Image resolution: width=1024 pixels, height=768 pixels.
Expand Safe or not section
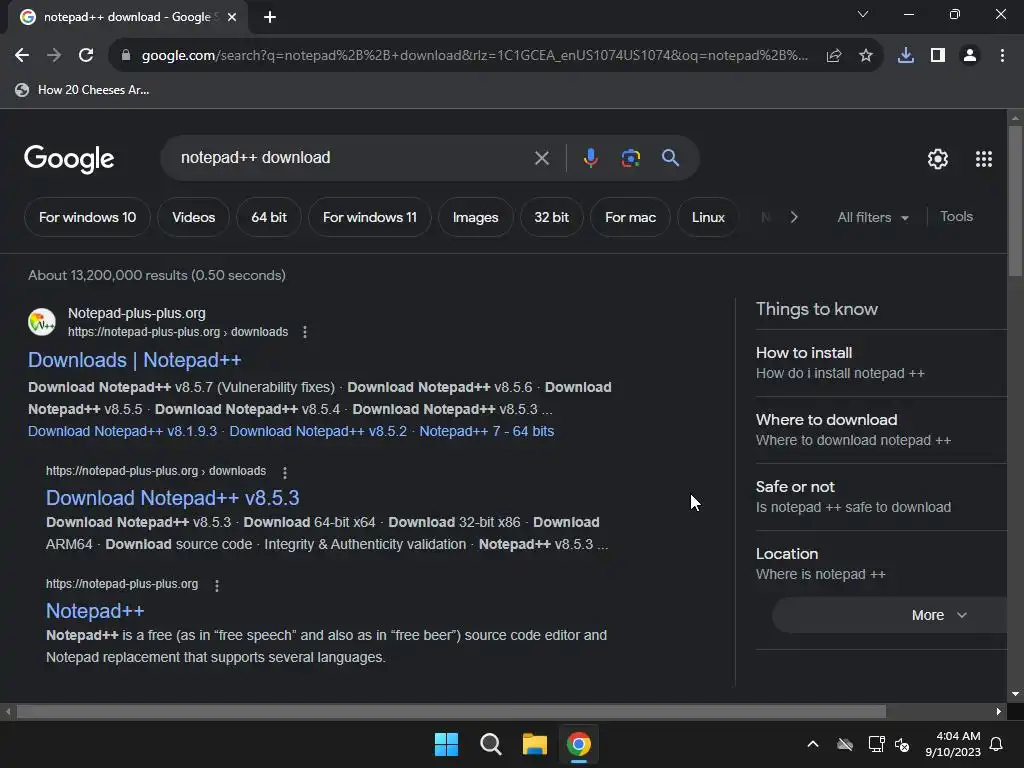coord(881,497)
